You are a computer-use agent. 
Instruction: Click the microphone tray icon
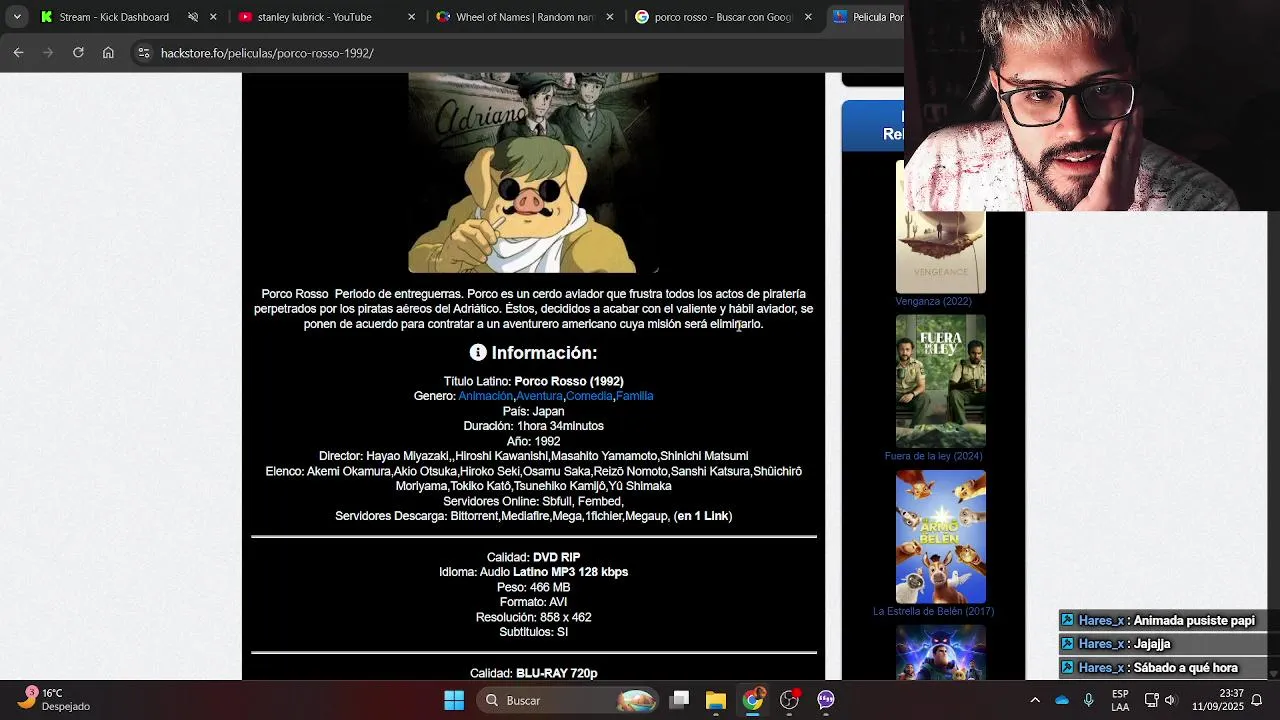tap(1089, 700)
